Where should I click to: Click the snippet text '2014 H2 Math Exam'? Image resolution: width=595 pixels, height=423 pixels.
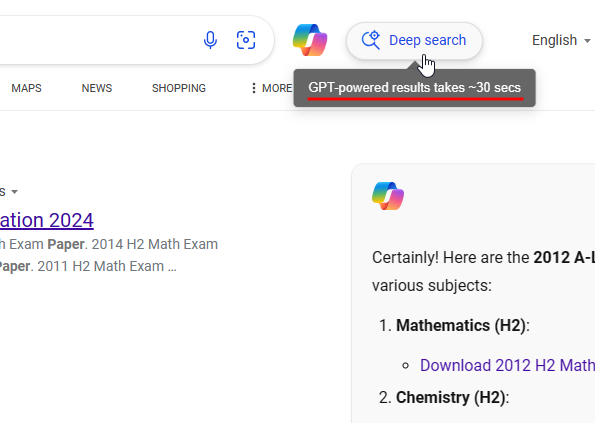(155, 244)
